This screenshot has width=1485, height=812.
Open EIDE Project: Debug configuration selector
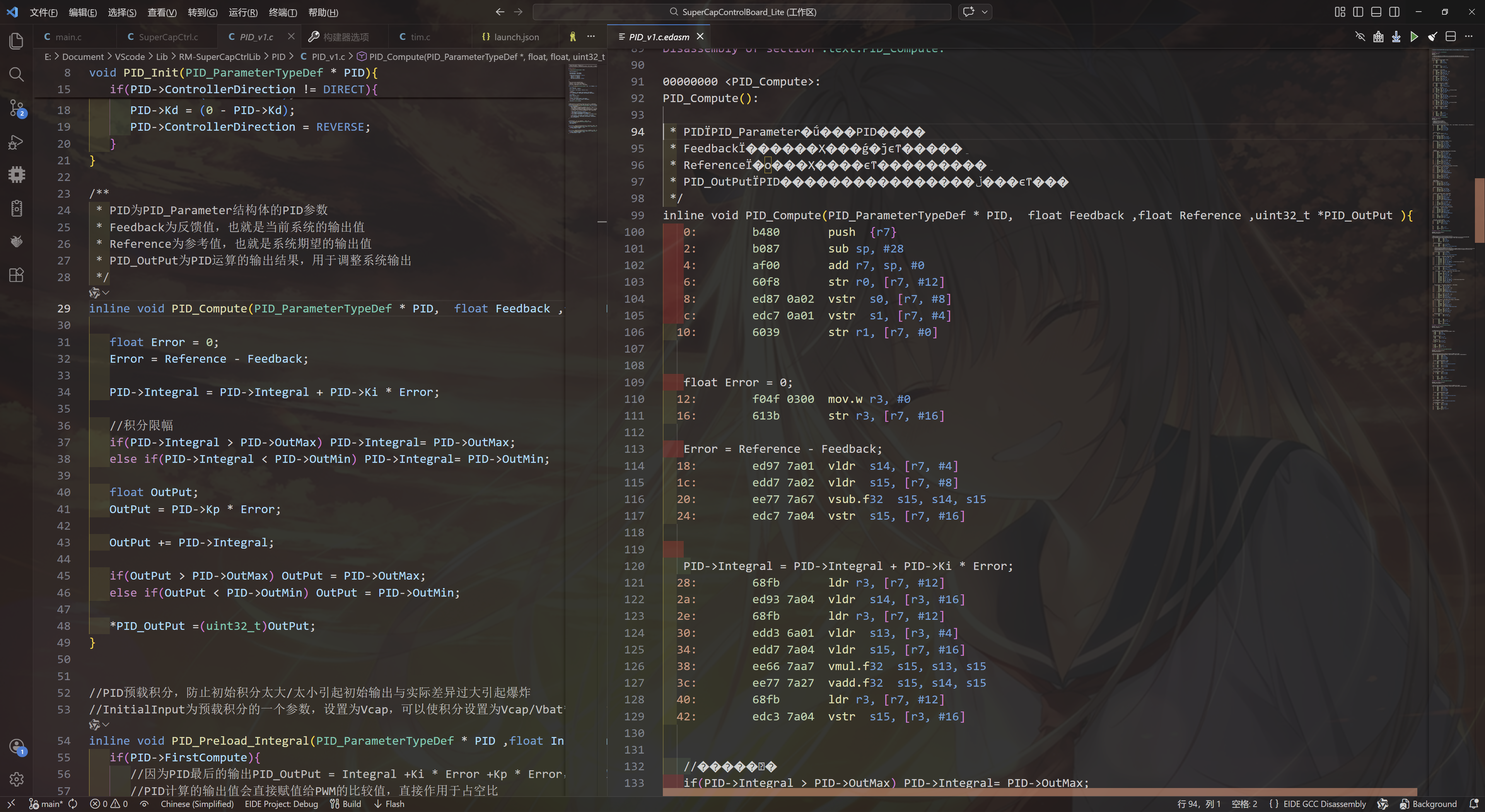281,804
